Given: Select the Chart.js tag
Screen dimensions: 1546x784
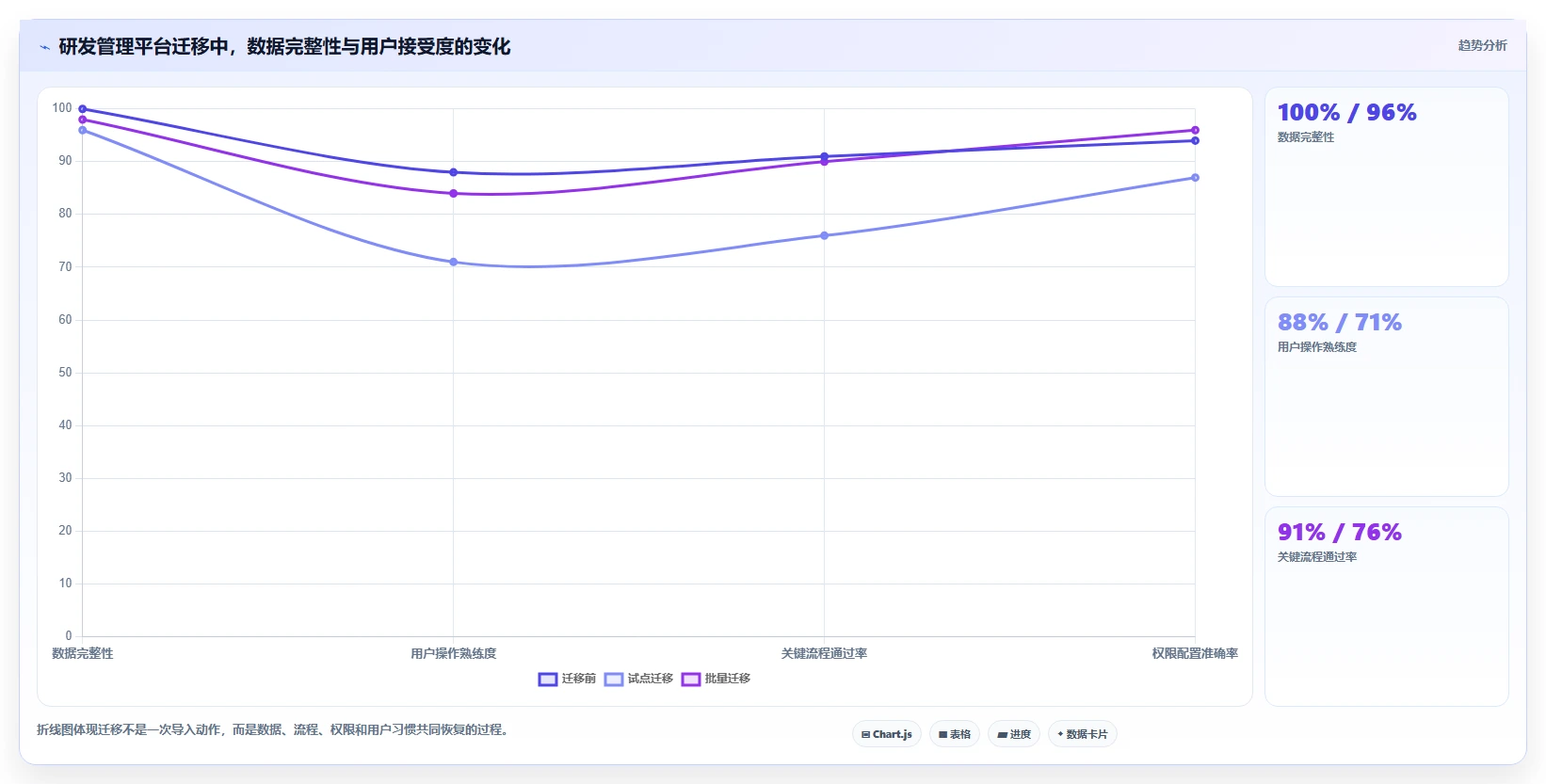Looking at the screenshot, I should [887, 734].
